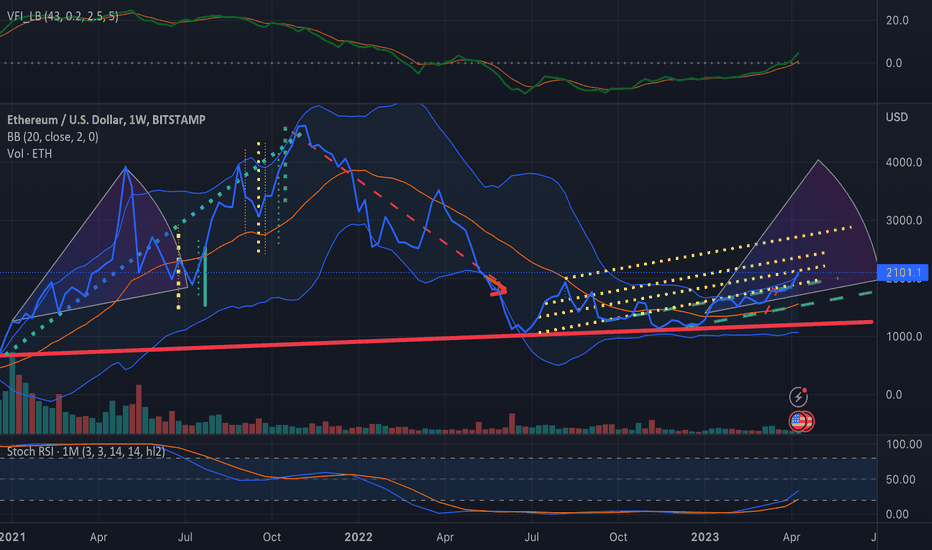Click the Apr label right of 2023
The height and width of the screenshot is (550, 932).
(x=791, y=537)
